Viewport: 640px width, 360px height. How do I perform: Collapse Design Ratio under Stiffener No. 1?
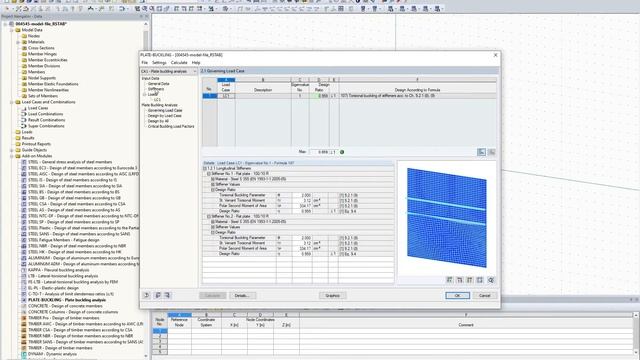click(x=213, y=190)
